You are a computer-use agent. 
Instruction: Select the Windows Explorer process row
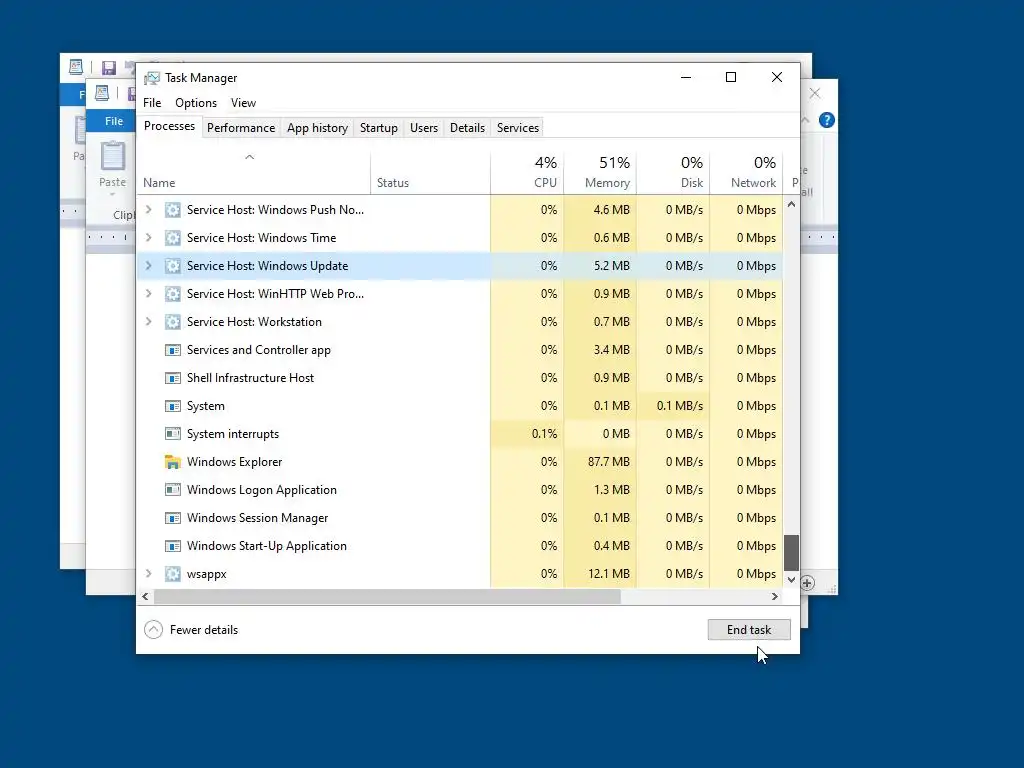pos(460,462)
